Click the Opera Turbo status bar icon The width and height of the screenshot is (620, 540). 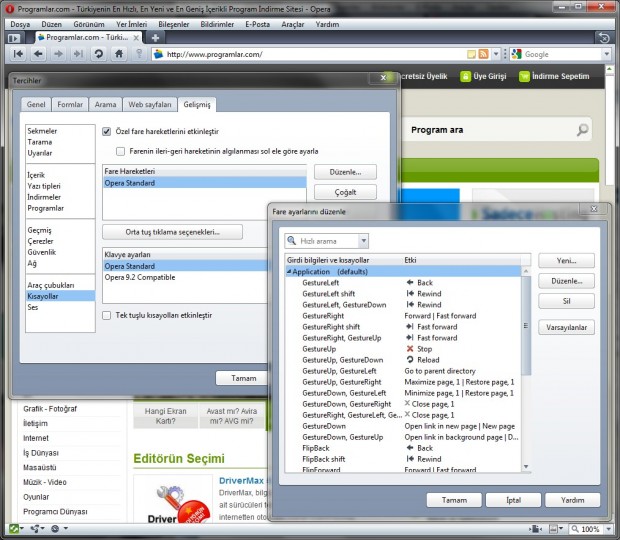coord(55,528)
